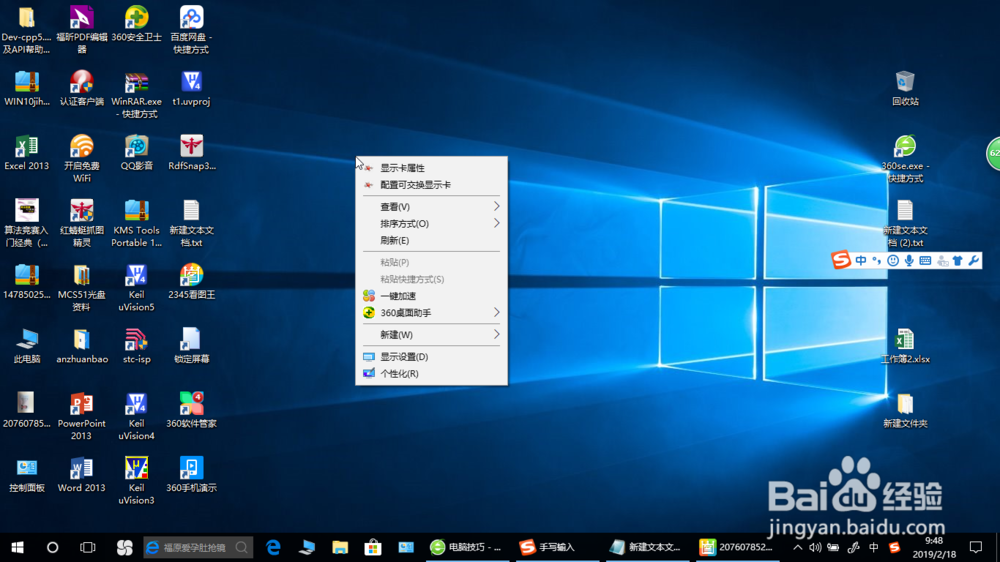Select the 锁定屏幕 desktop icon

pos(191,346)
